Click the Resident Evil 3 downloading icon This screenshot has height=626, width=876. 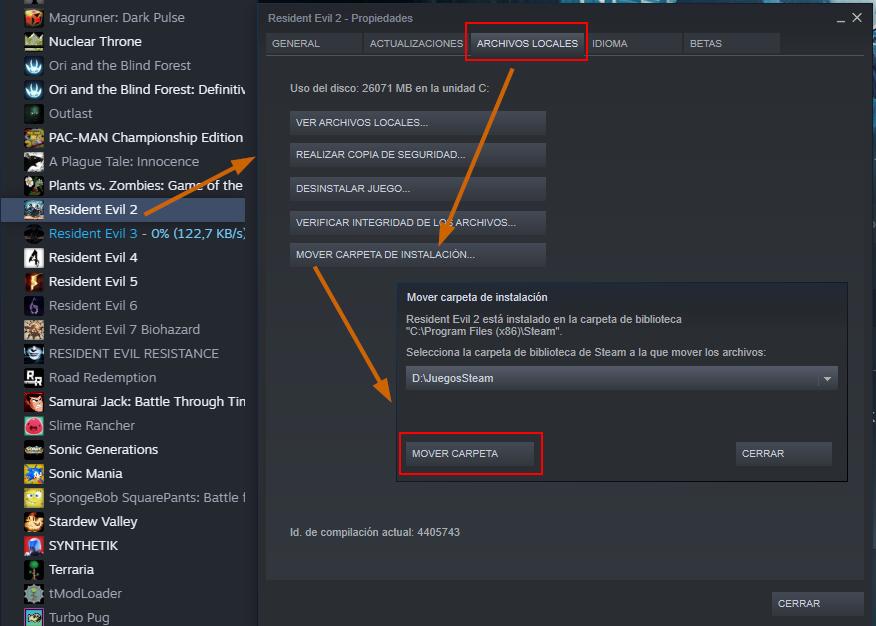[34, 234]
